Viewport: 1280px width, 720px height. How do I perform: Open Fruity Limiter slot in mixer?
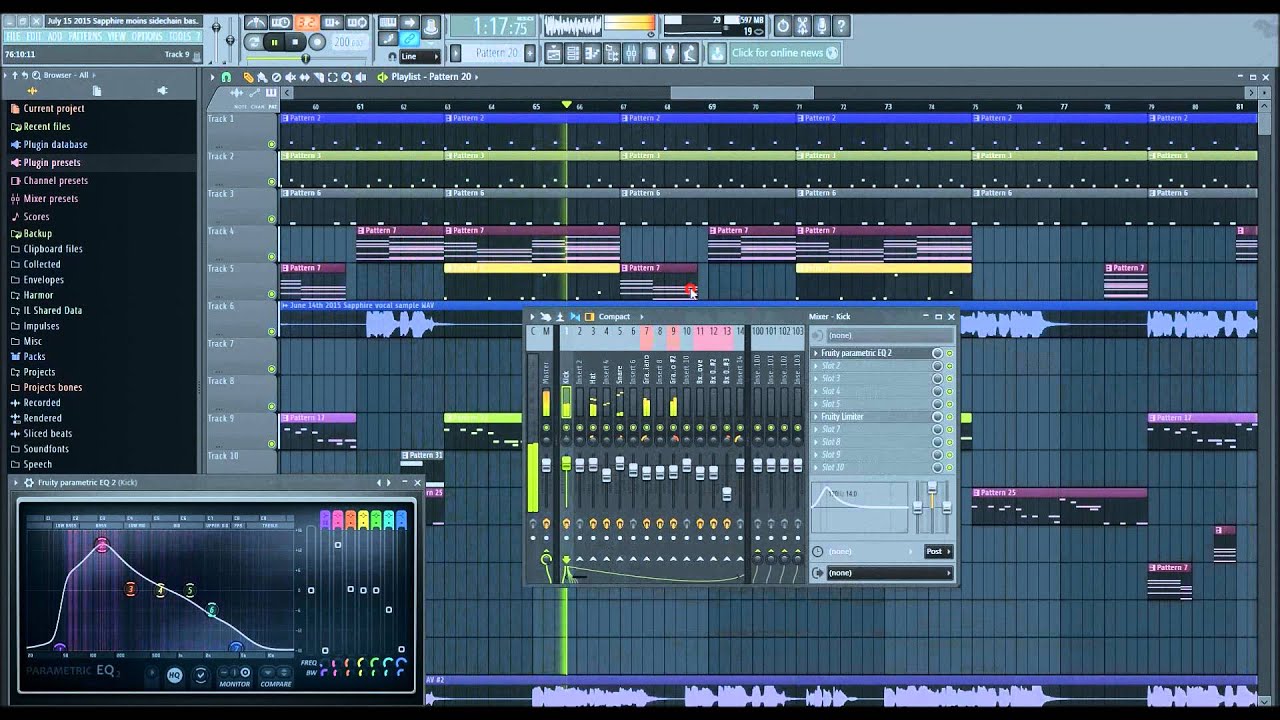coord(871,417)
